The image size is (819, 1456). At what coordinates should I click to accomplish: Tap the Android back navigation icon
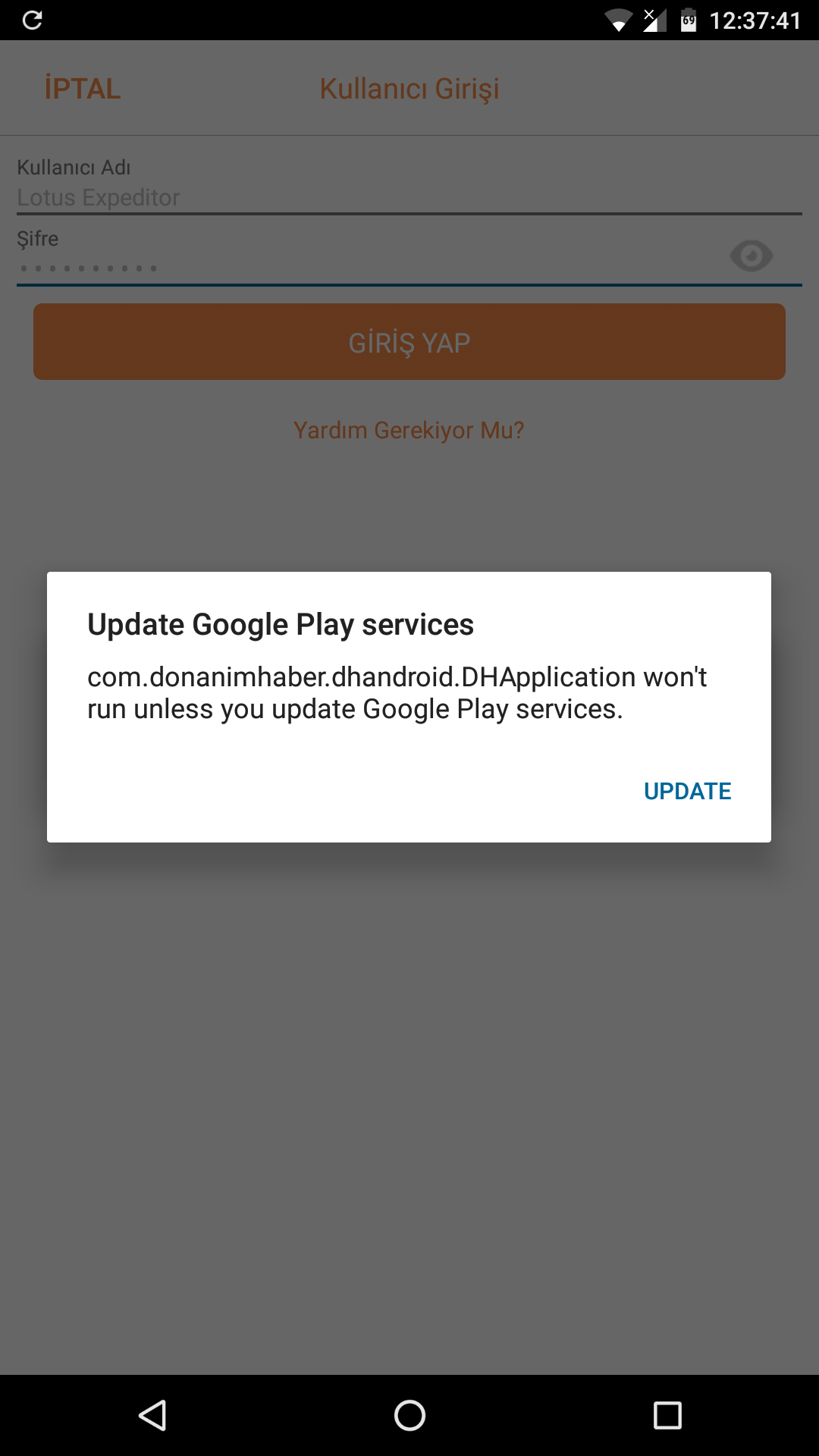pyautogui.click(x=152, y=1415)
